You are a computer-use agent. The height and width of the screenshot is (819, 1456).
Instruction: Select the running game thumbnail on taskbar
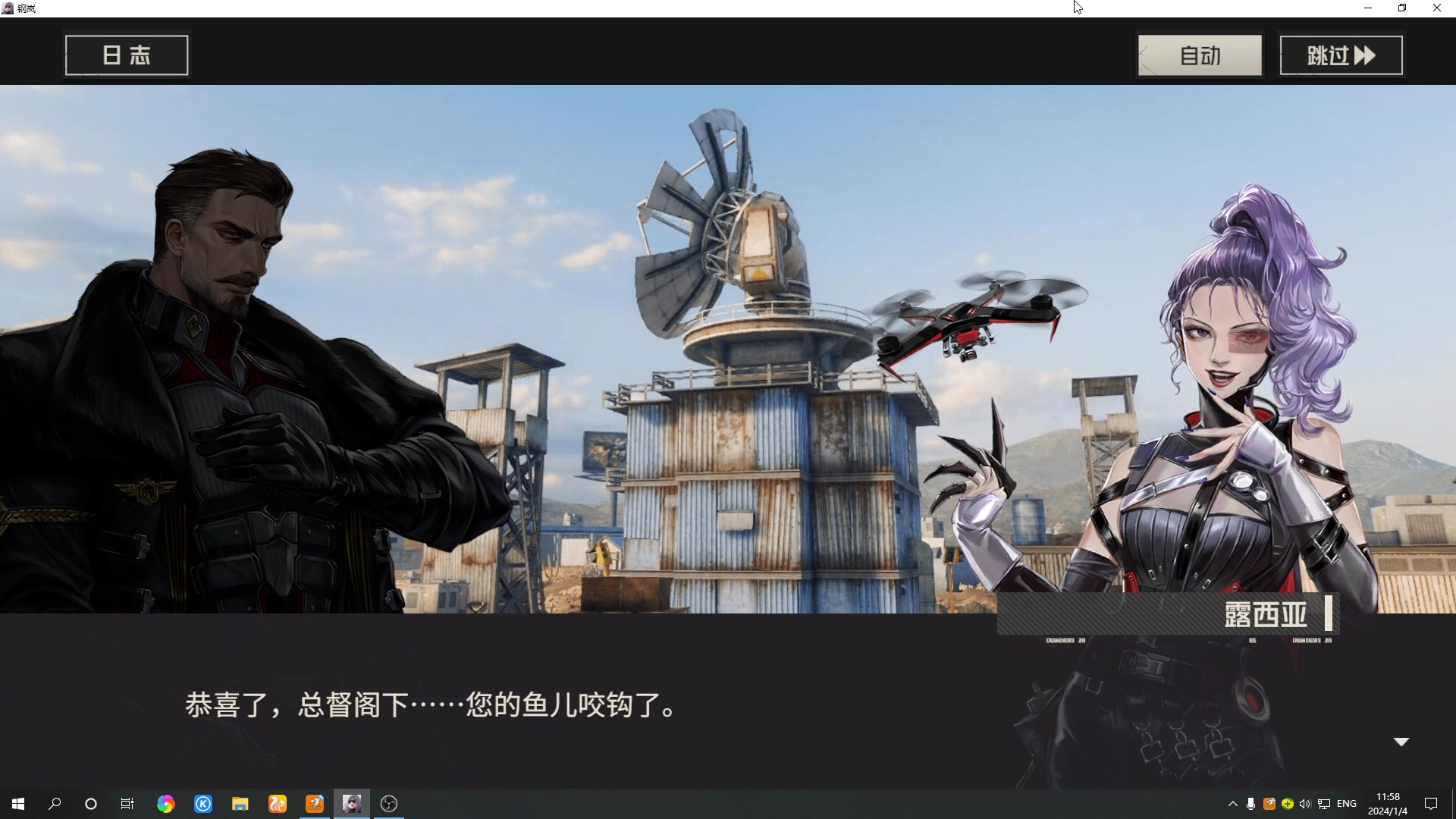tap(352, 803)
